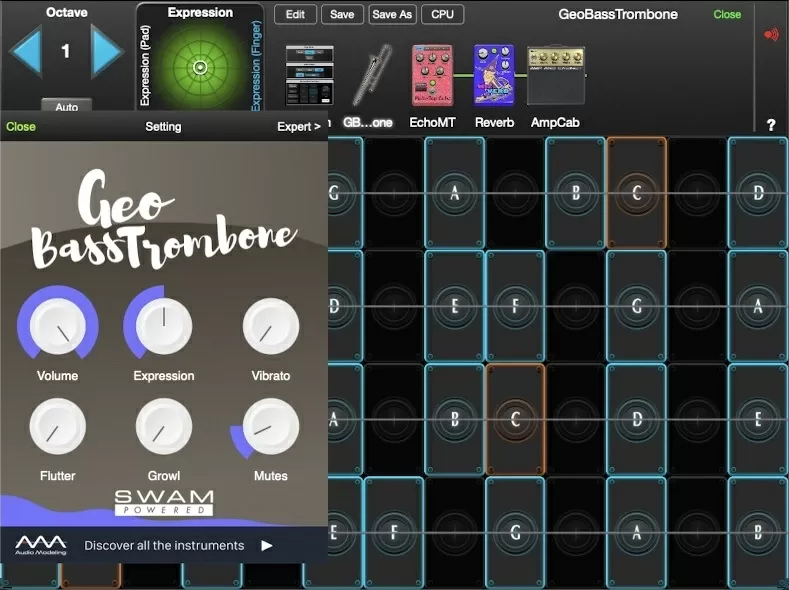Tap E pad in second row
Viewport: 789px width, 590px height.
tap(455, 306)
